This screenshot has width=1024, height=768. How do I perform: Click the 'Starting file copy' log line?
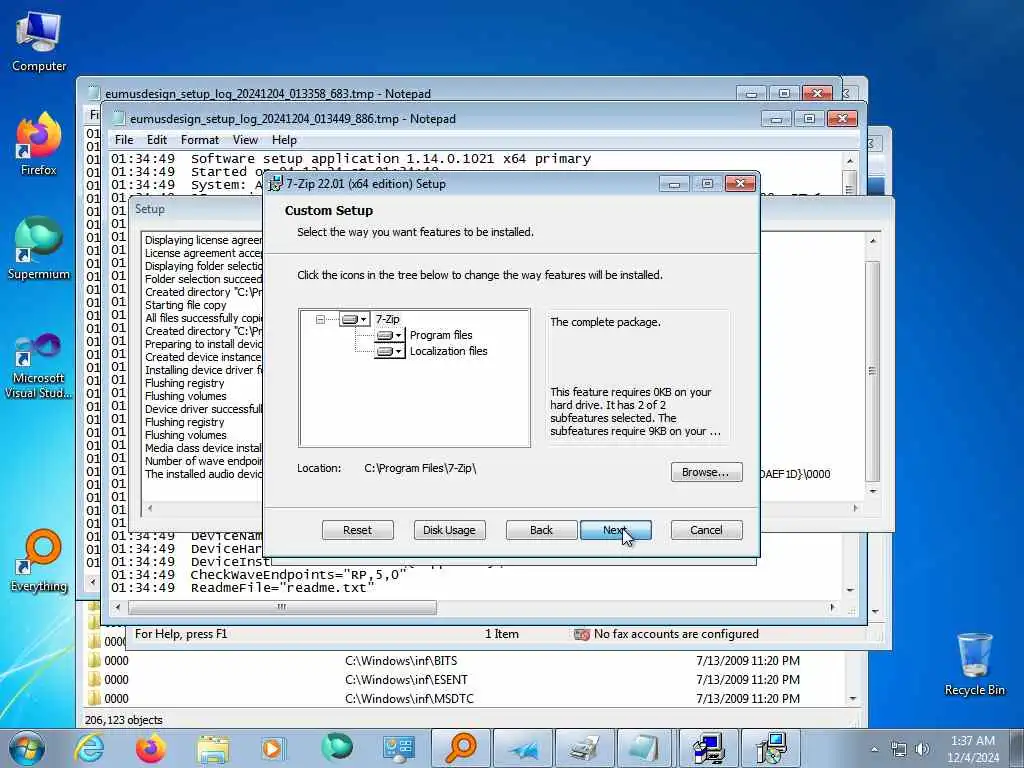185,305
